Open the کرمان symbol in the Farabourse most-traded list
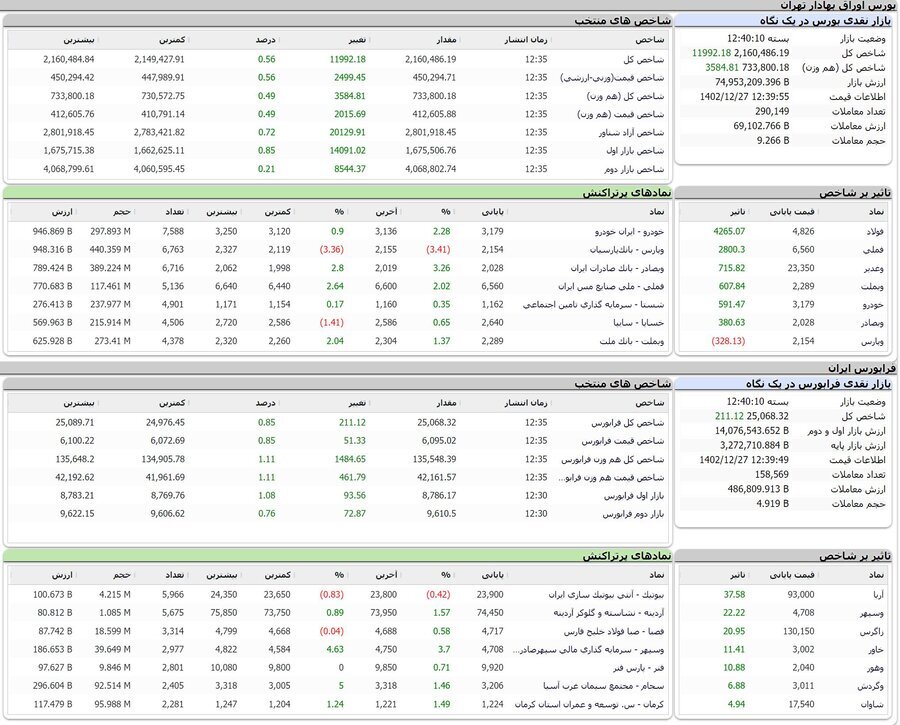900x725 pixels. coord(589,704)
